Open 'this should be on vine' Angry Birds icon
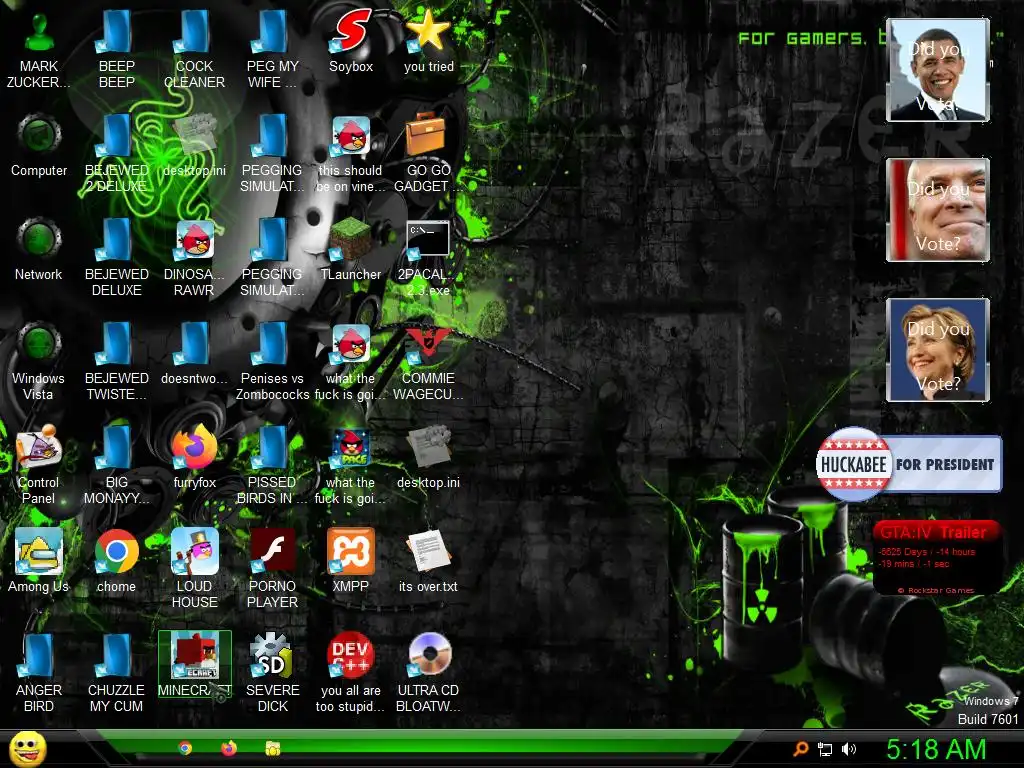 pyautogui.click(x=351, y=153)
